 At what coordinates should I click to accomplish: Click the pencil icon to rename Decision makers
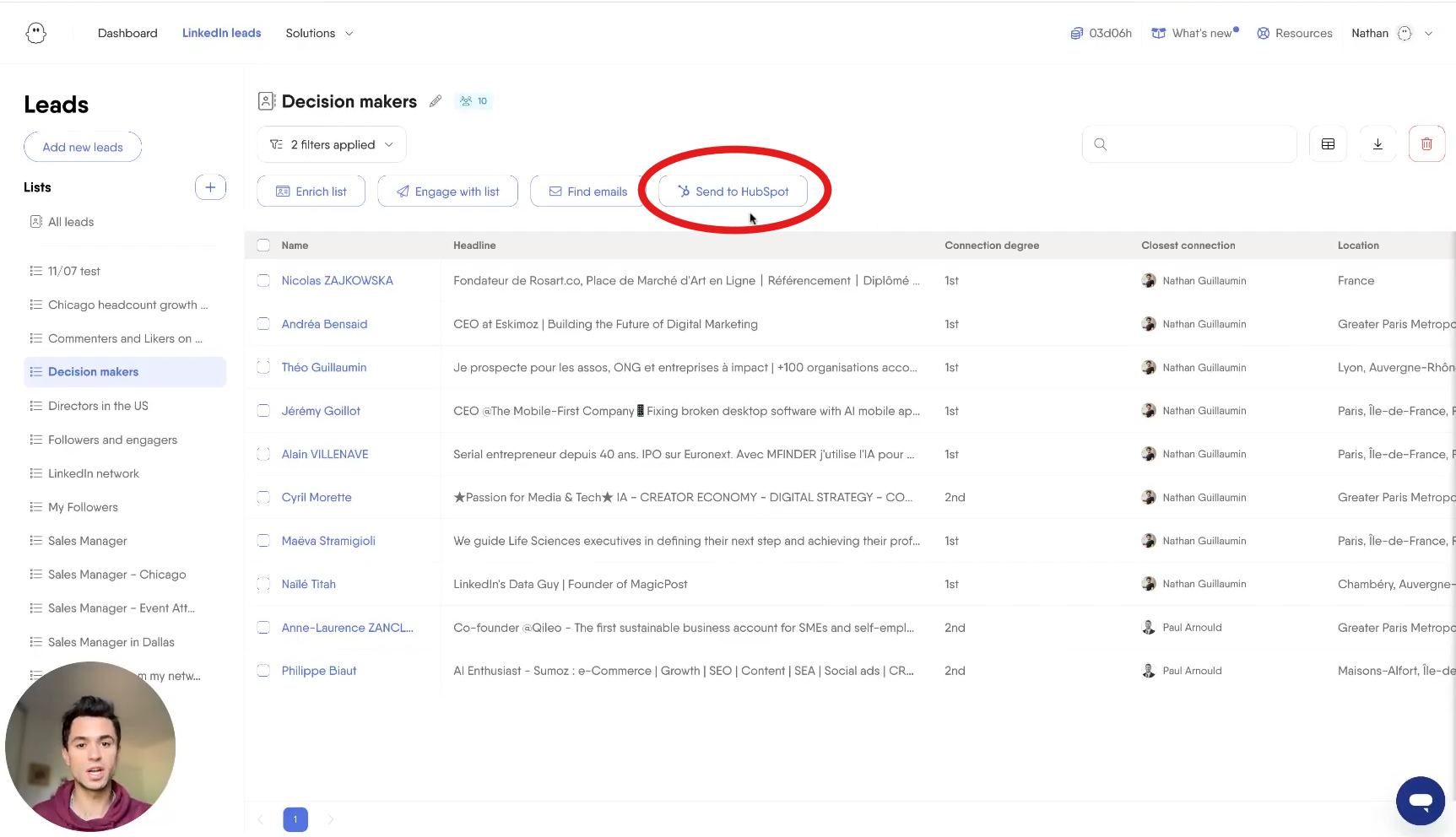436,101
